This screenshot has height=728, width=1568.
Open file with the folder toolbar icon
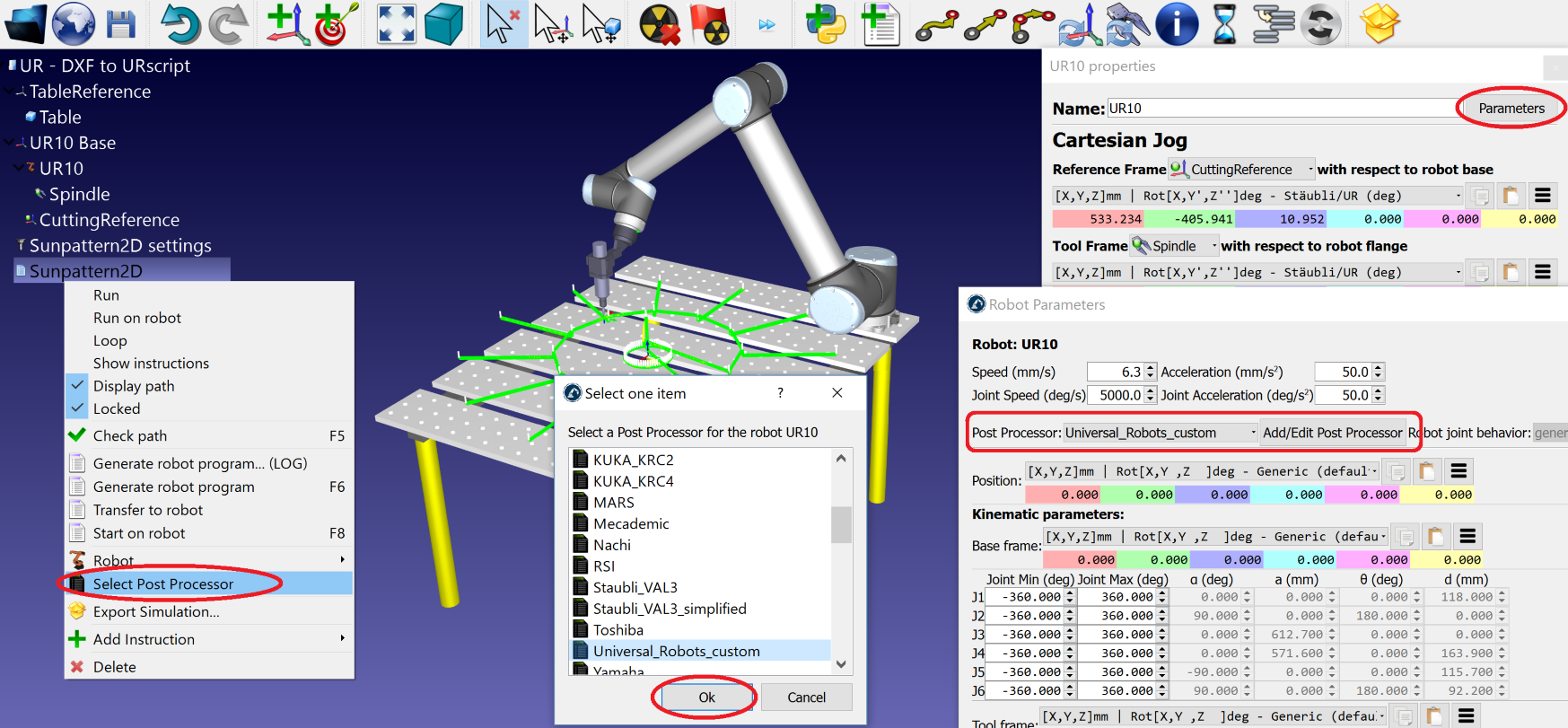[24, 24]
